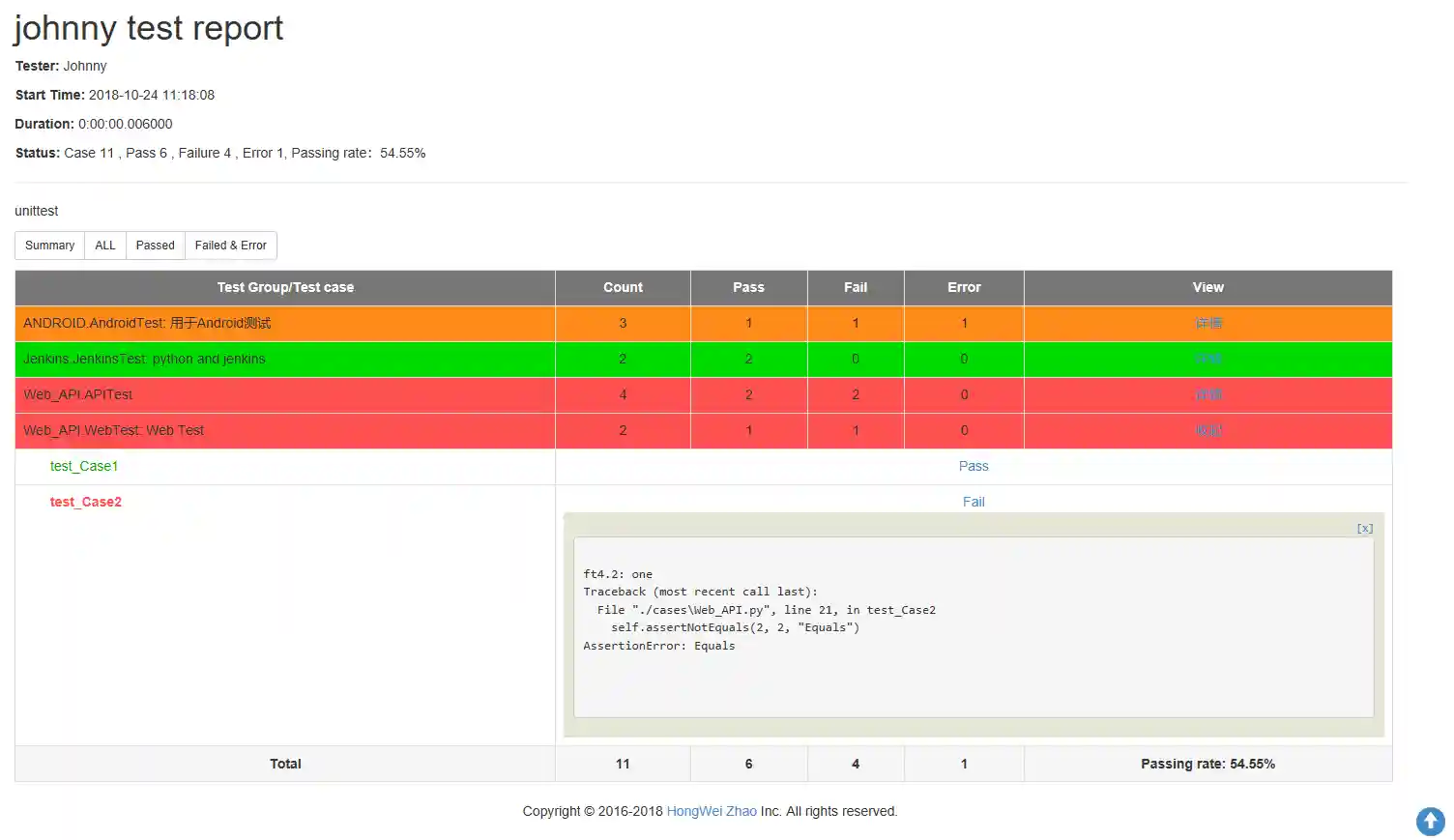Click the red test_Case2 test name
1454x840 pixels.
(86, 503)
